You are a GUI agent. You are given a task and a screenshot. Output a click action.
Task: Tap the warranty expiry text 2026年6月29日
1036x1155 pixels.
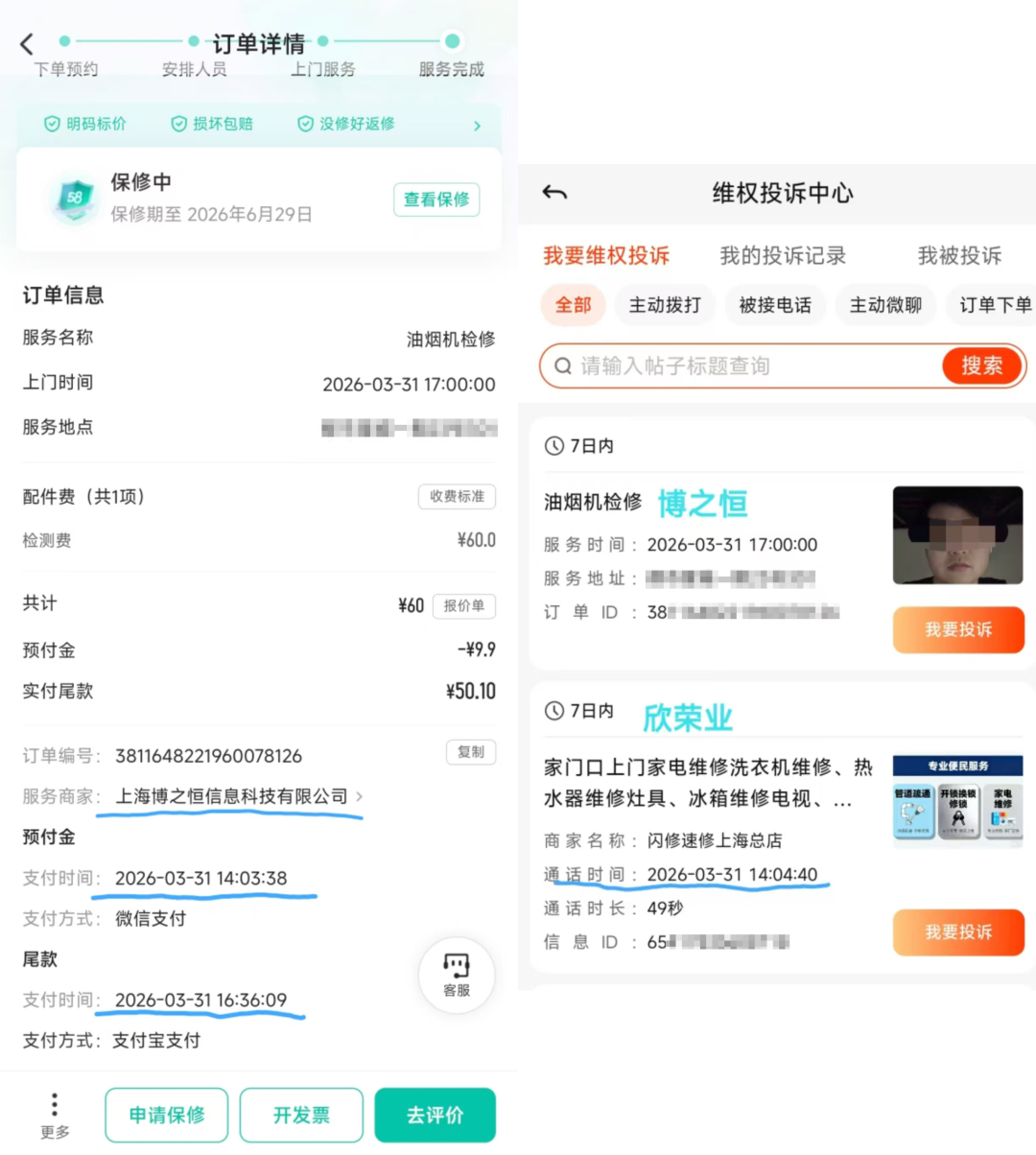point(249,214)
